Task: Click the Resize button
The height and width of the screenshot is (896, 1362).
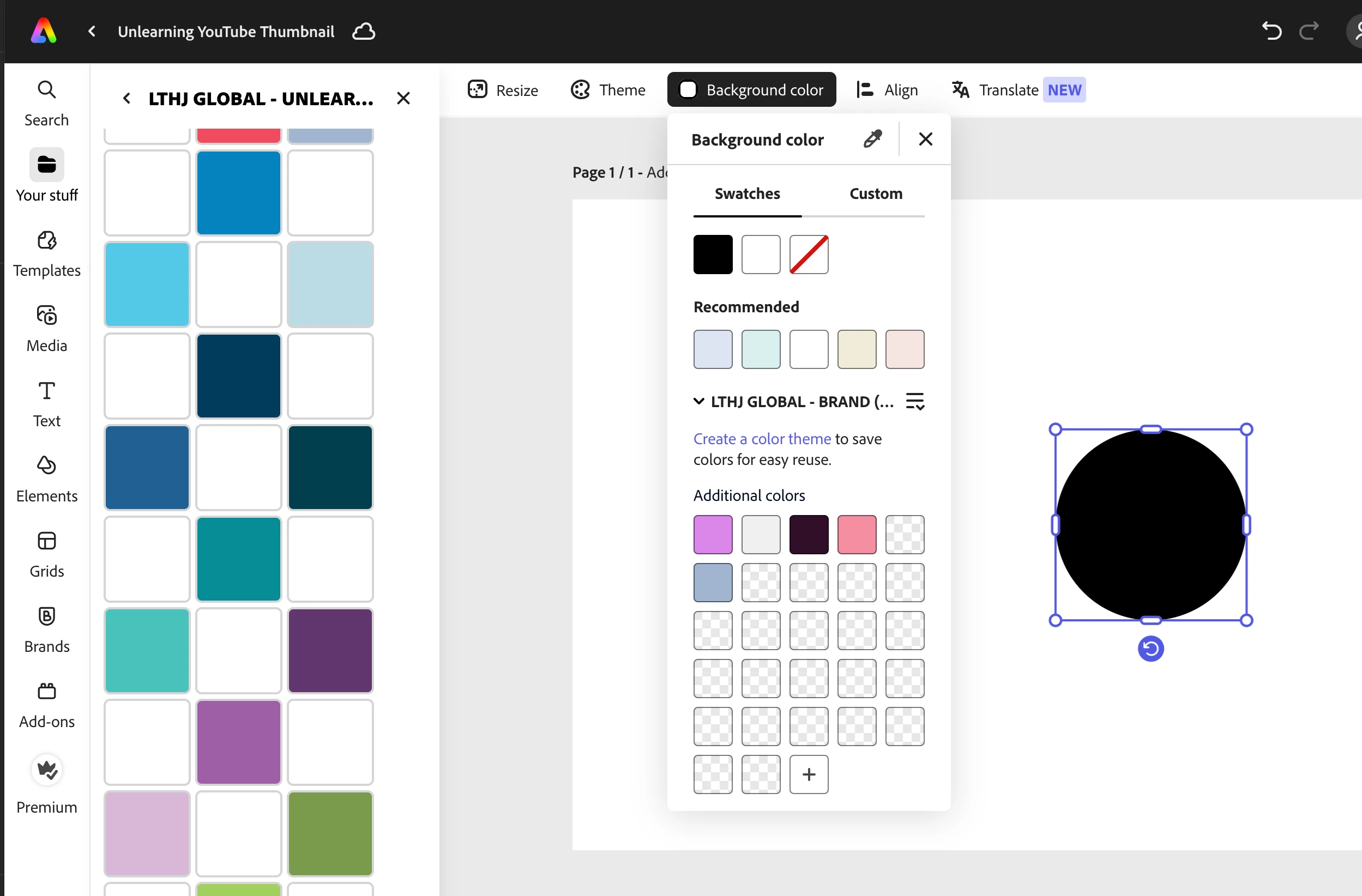Action: tap(503, 90)
